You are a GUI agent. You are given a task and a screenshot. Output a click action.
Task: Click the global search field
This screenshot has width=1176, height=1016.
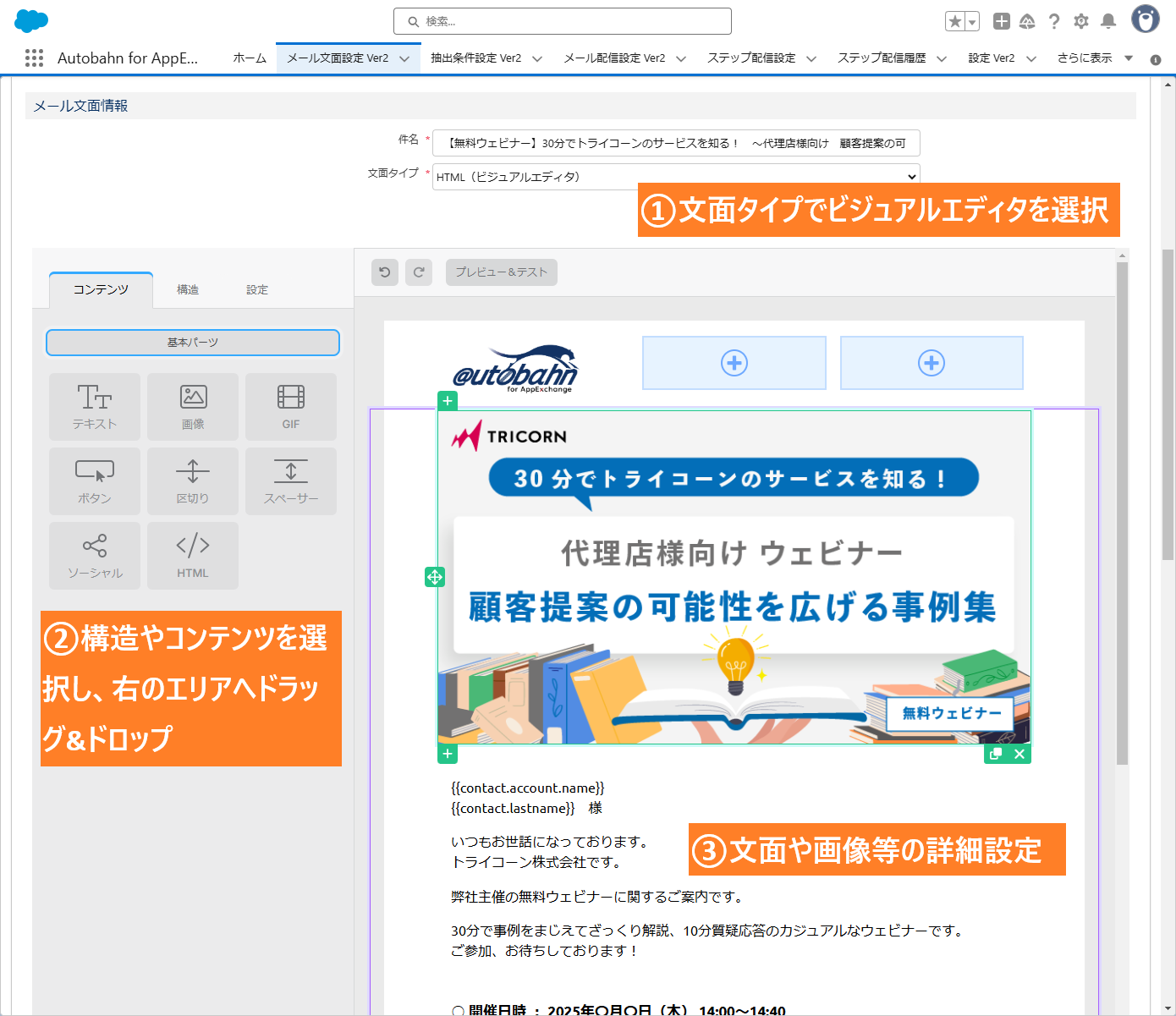pos(563,21)
